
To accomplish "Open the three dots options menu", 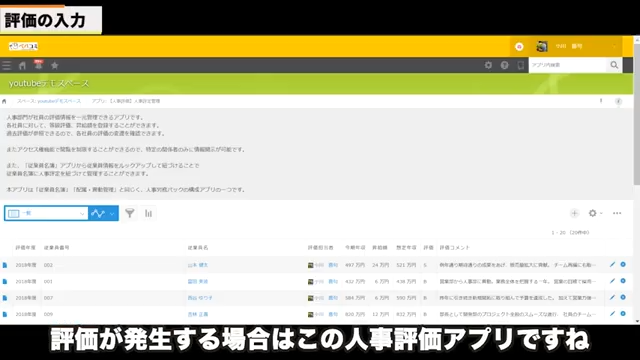I will click(x=617, y=213).
